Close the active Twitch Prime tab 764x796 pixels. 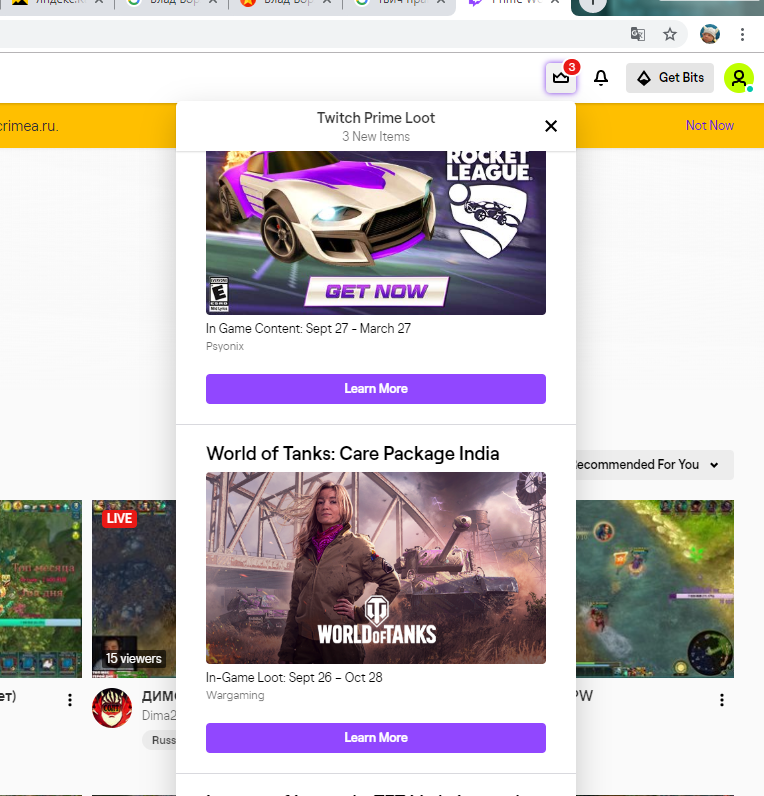click(555, 2)
